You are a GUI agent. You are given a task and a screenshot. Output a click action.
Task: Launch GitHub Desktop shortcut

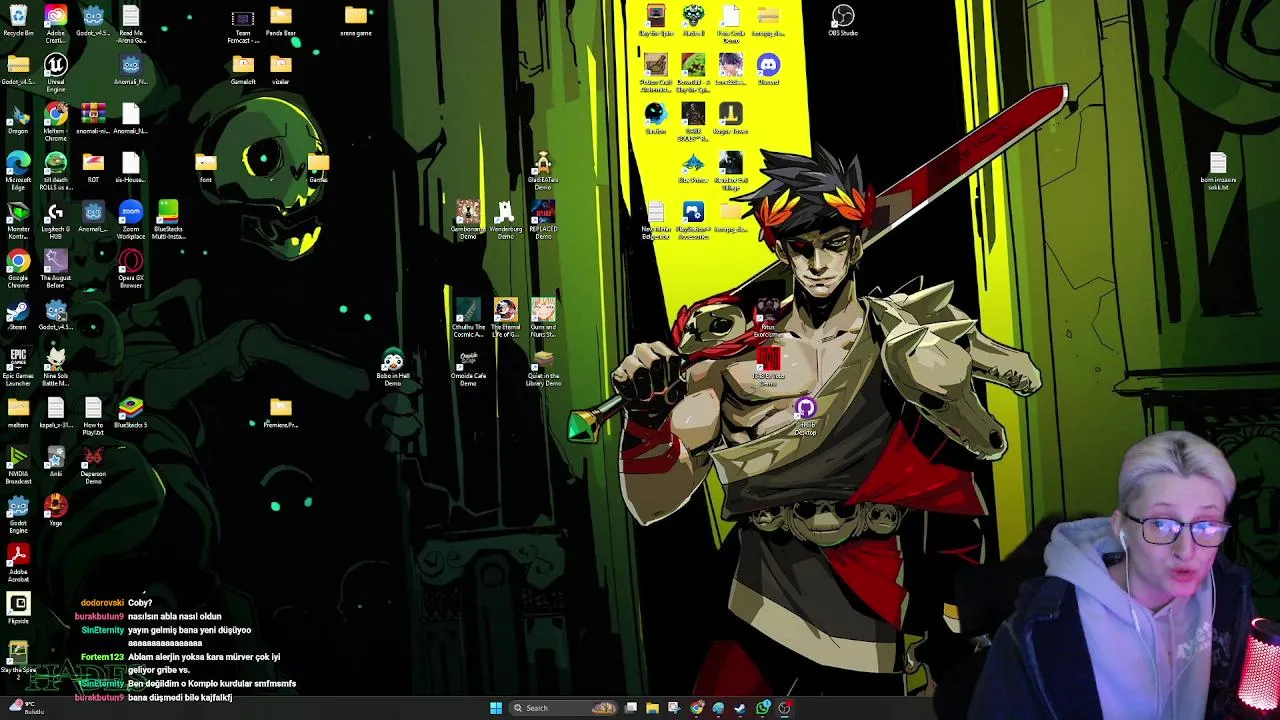(x=806, y=415)
